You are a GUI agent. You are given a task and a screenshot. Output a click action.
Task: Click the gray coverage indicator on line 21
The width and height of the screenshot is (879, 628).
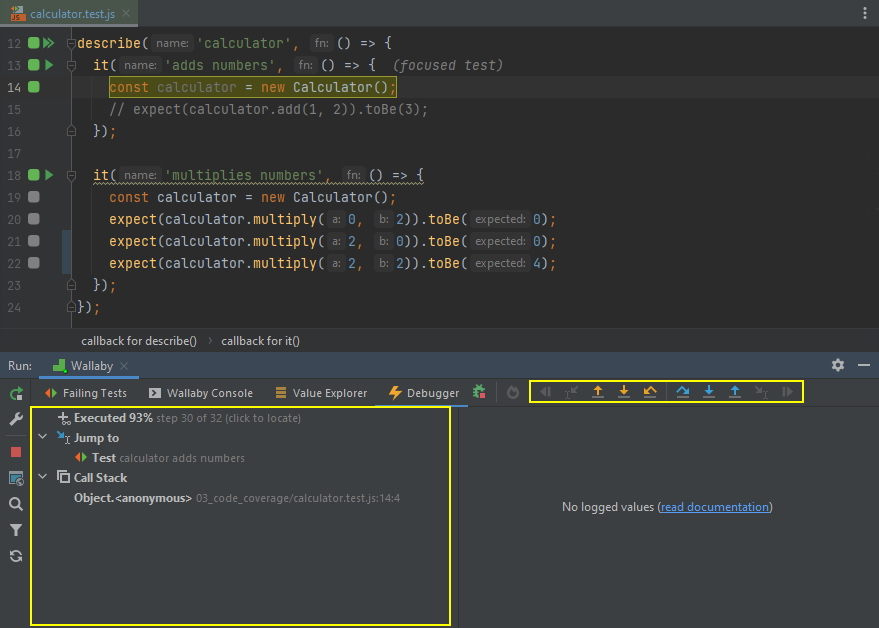tap(34, 241)
